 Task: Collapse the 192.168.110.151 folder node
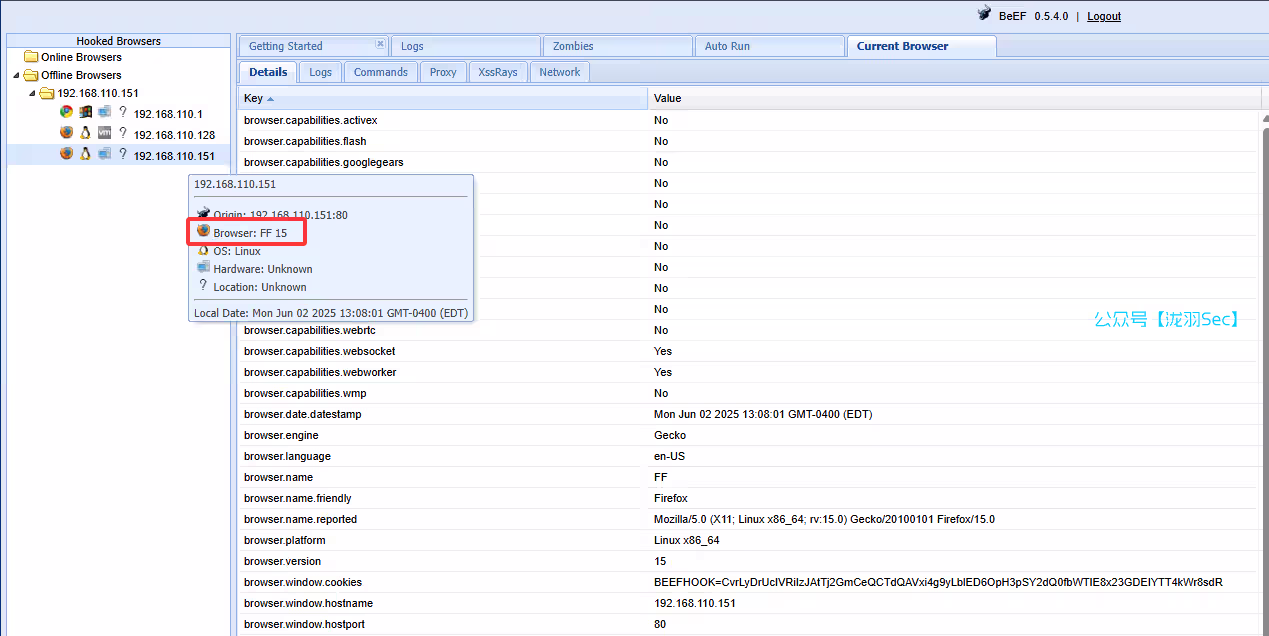coord(32,93)
